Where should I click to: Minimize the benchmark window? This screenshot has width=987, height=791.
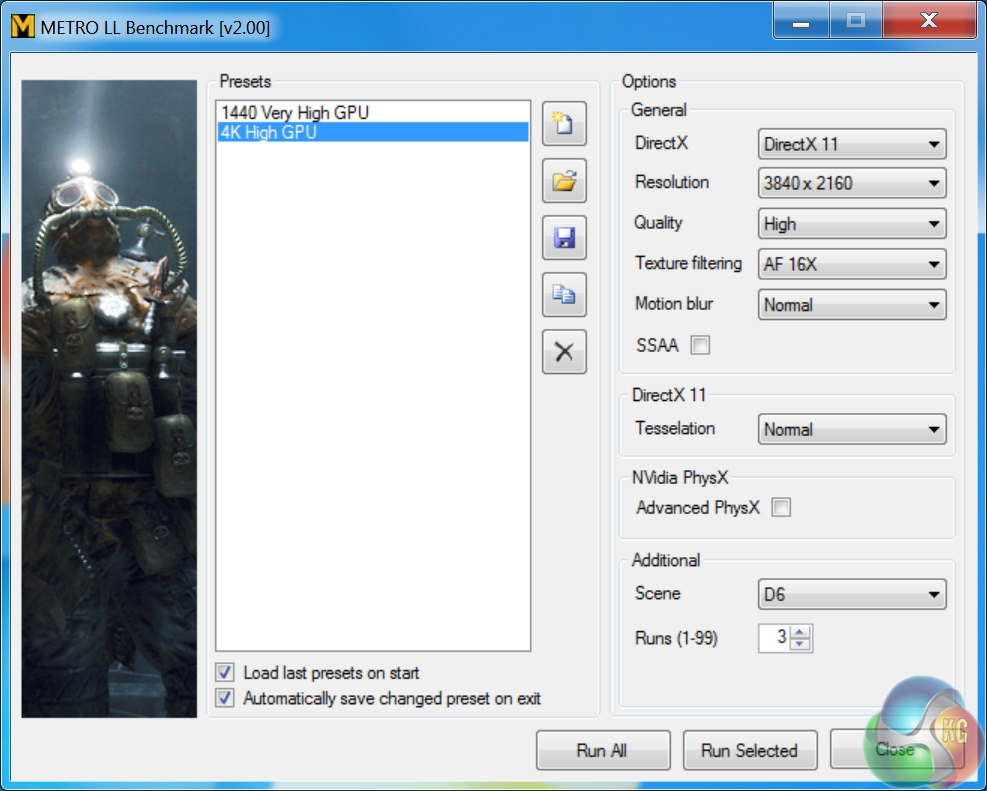tap(801, 21)
